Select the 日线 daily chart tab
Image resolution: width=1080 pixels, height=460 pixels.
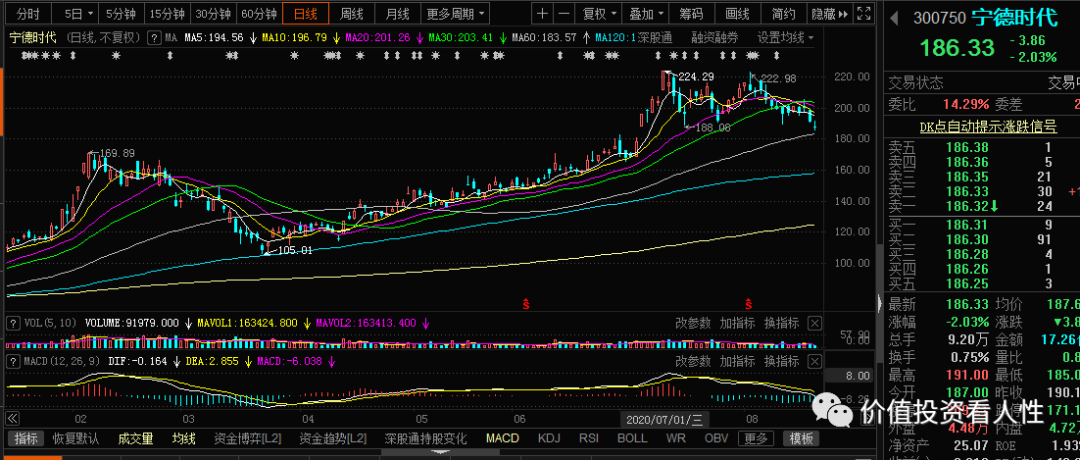coord(306,13)
